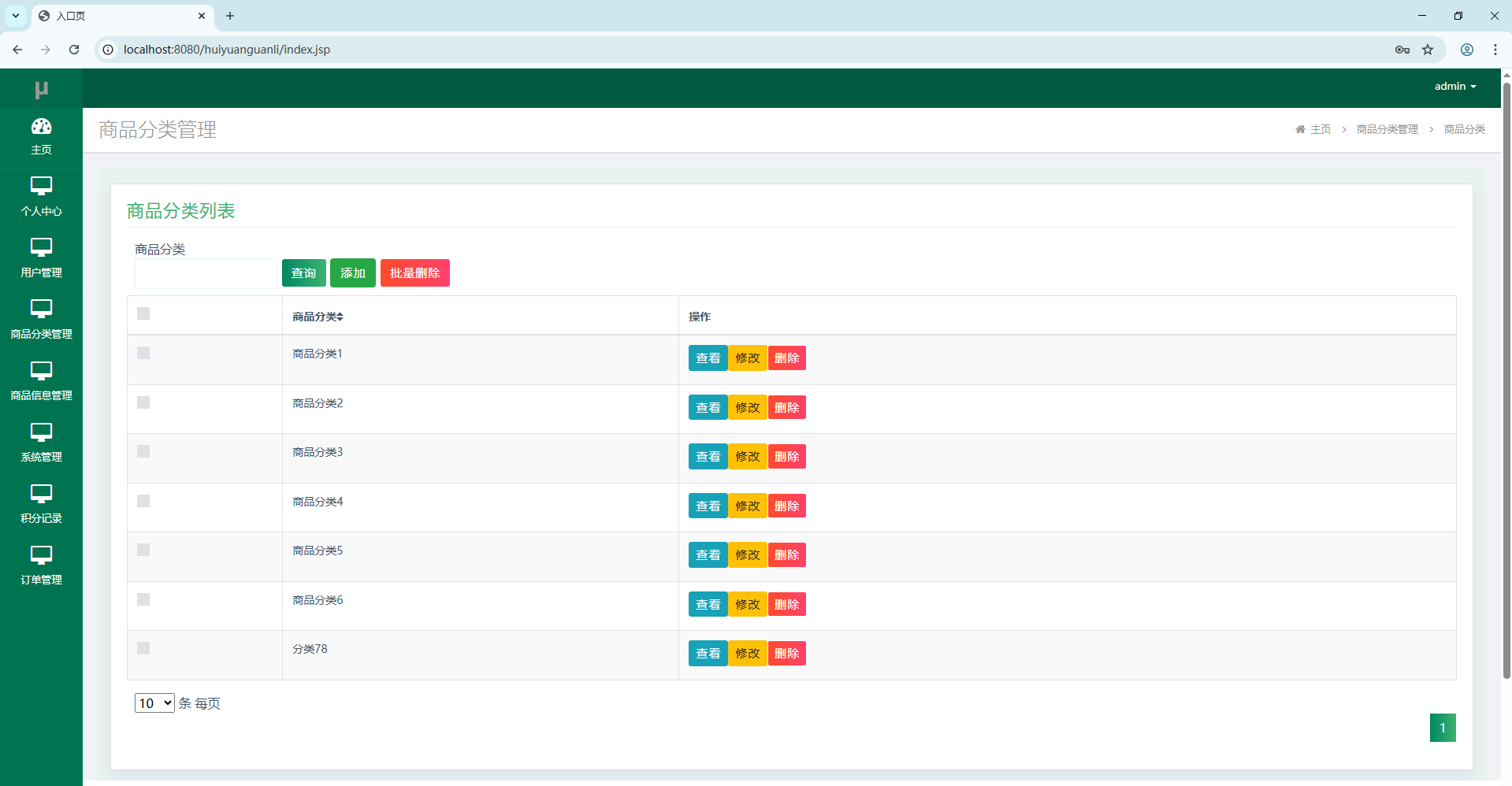Open 商品信息管理 monitor icon in sidebar
The height and width of the screenshot is (786, 1512).
[x=41, y=370]
